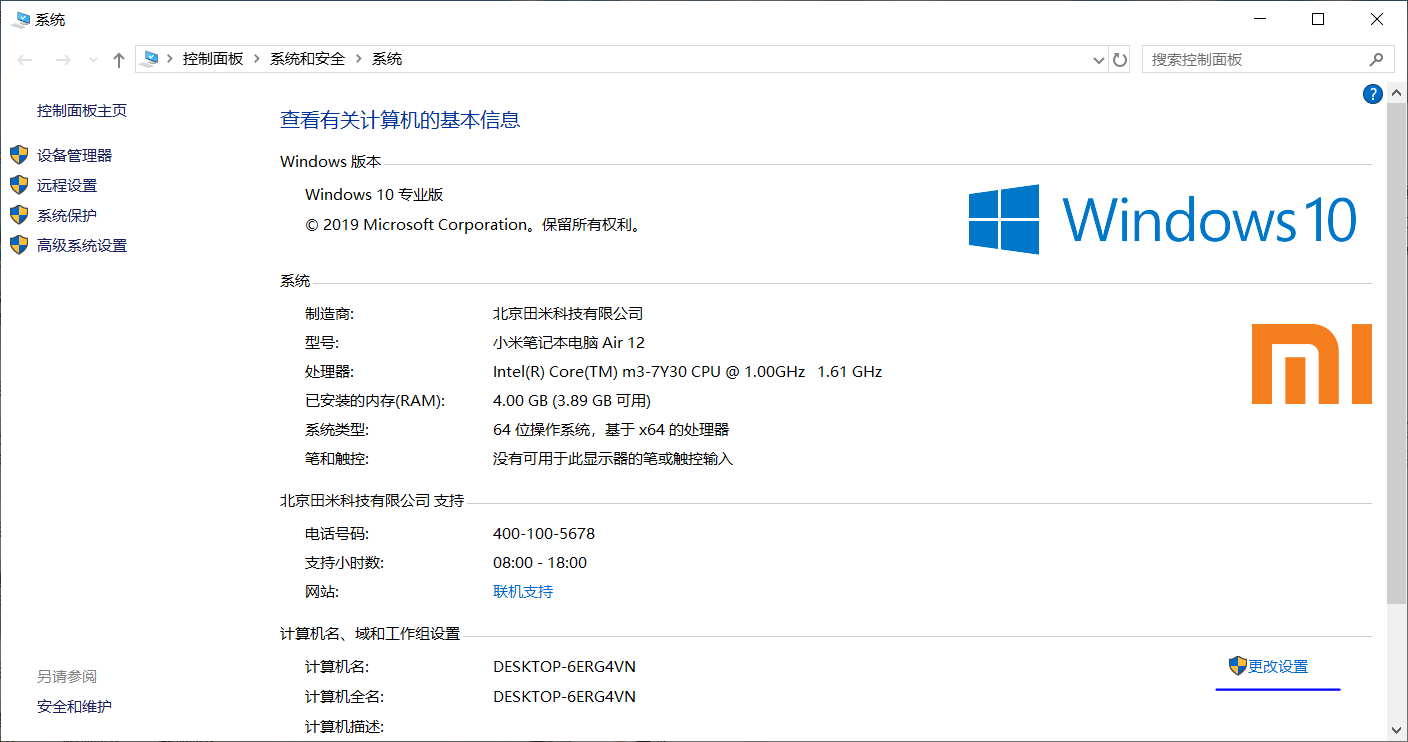Open help with blue question mark
This screenshot has width=1408, height=742.
[1372, 94]
